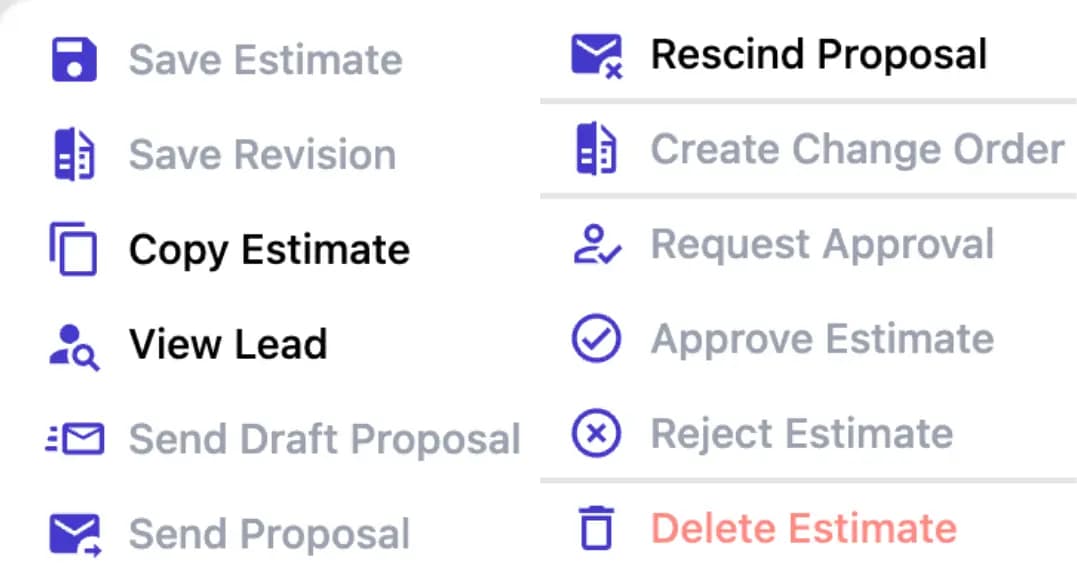
Task: Click the trash can Delete Estimate icon
Action: point(595,527)
